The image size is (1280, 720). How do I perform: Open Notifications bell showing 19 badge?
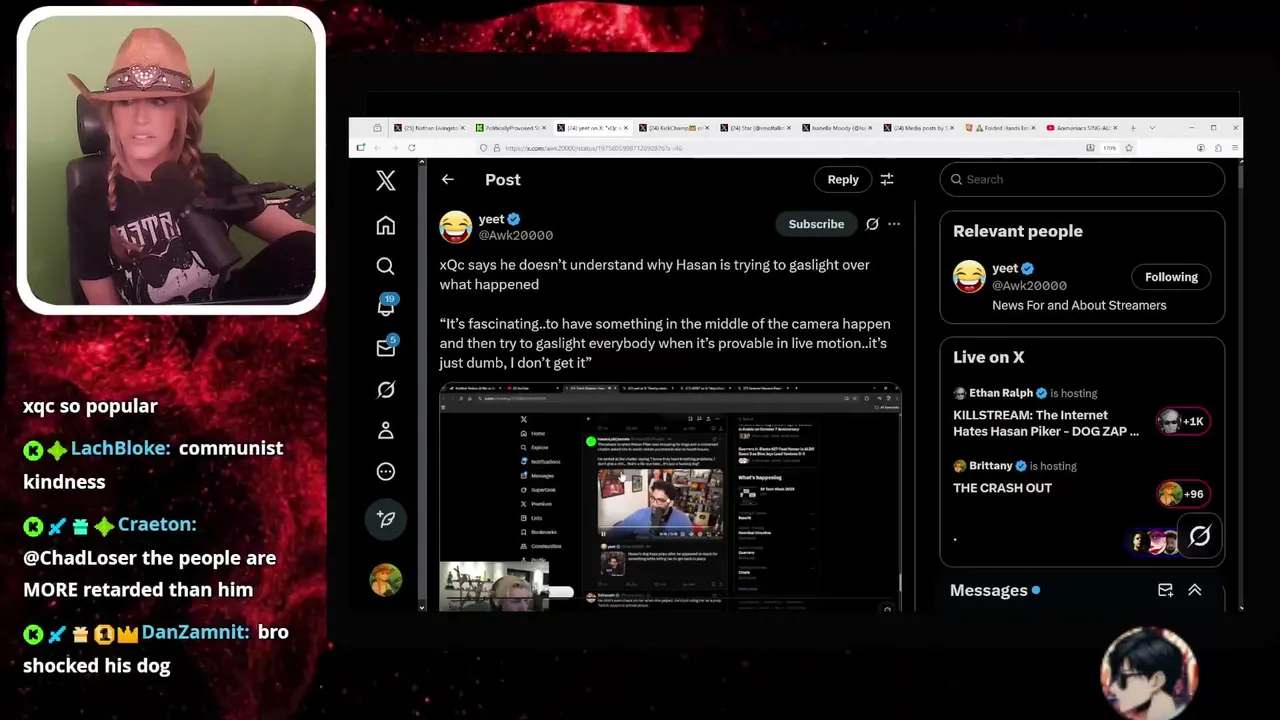[x=386, y=306]
